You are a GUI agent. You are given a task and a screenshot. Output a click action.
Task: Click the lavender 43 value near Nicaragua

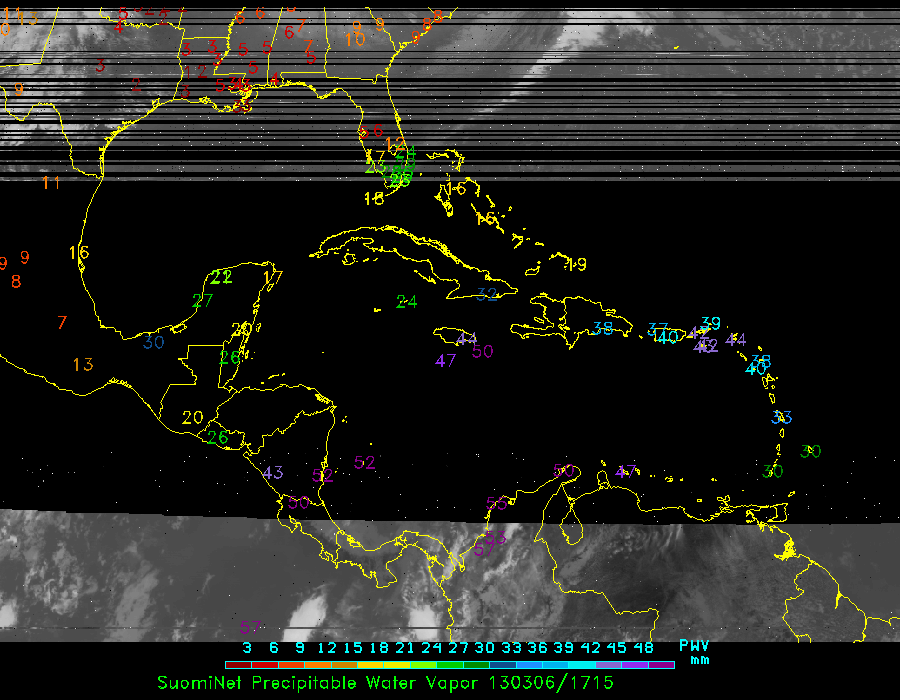(x=273, y=473)
